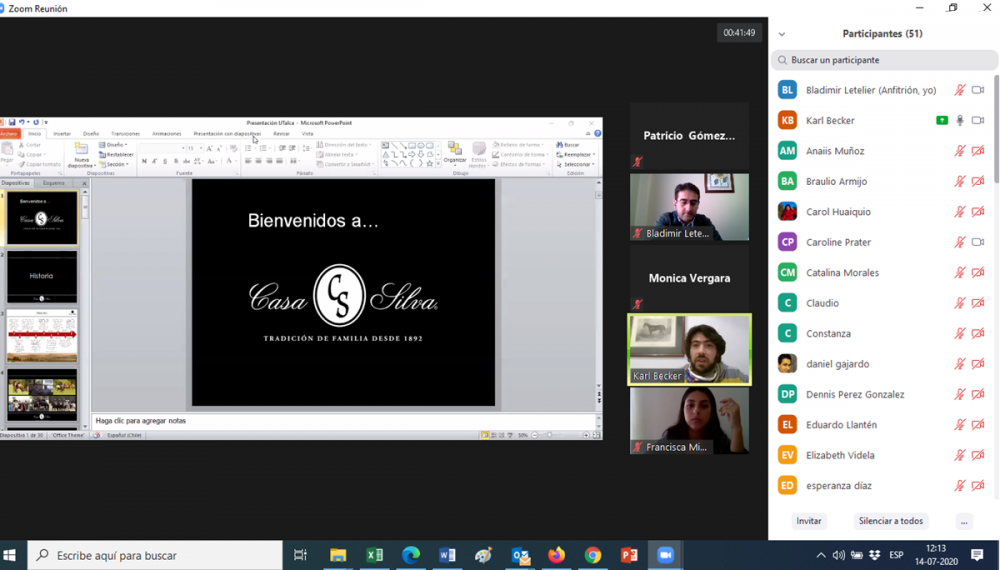The height and width of the screenshot is (570, 1000).
Task: Toggle Carol Huaiquio's disabled camera icon
Action: (x=978, y=212)
